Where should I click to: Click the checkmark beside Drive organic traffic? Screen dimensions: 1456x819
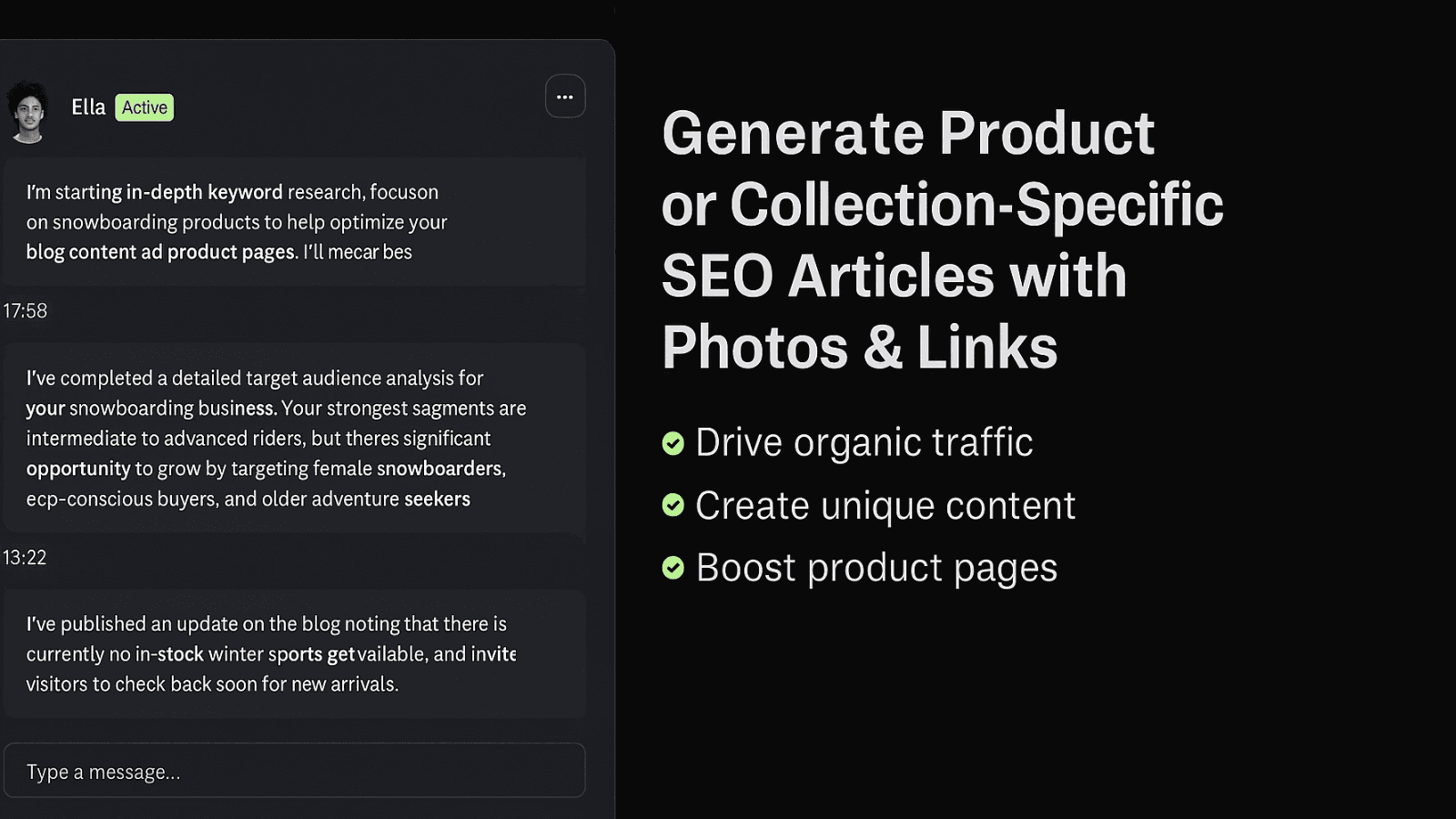point(673,443)
